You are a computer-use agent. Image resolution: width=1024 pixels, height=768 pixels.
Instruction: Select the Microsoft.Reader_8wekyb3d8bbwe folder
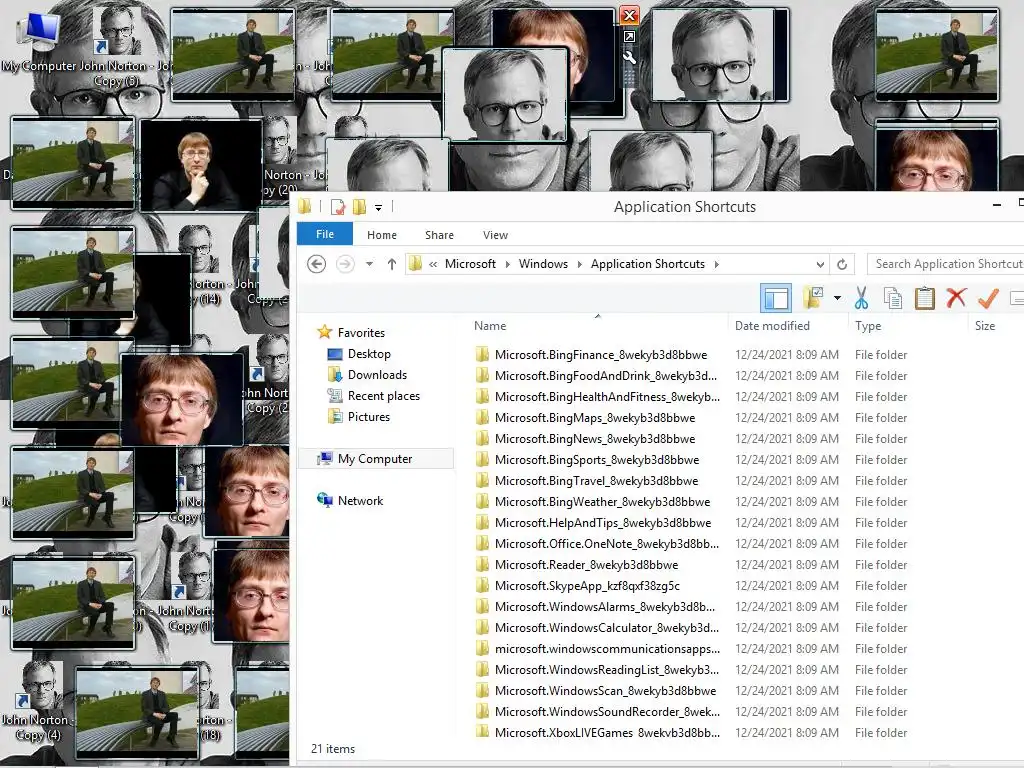586,565
